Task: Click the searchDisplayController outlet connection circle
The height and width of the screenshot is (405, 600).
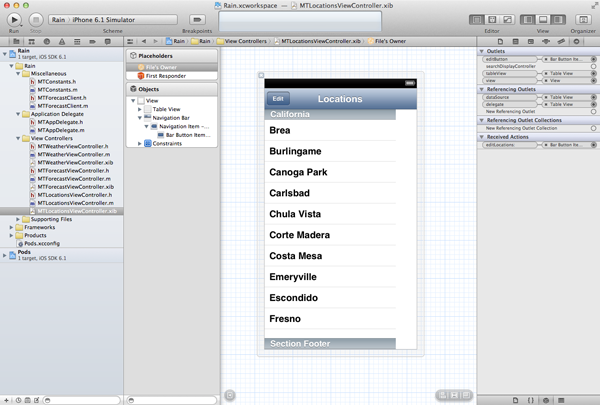Action: (x=593, y=66)
